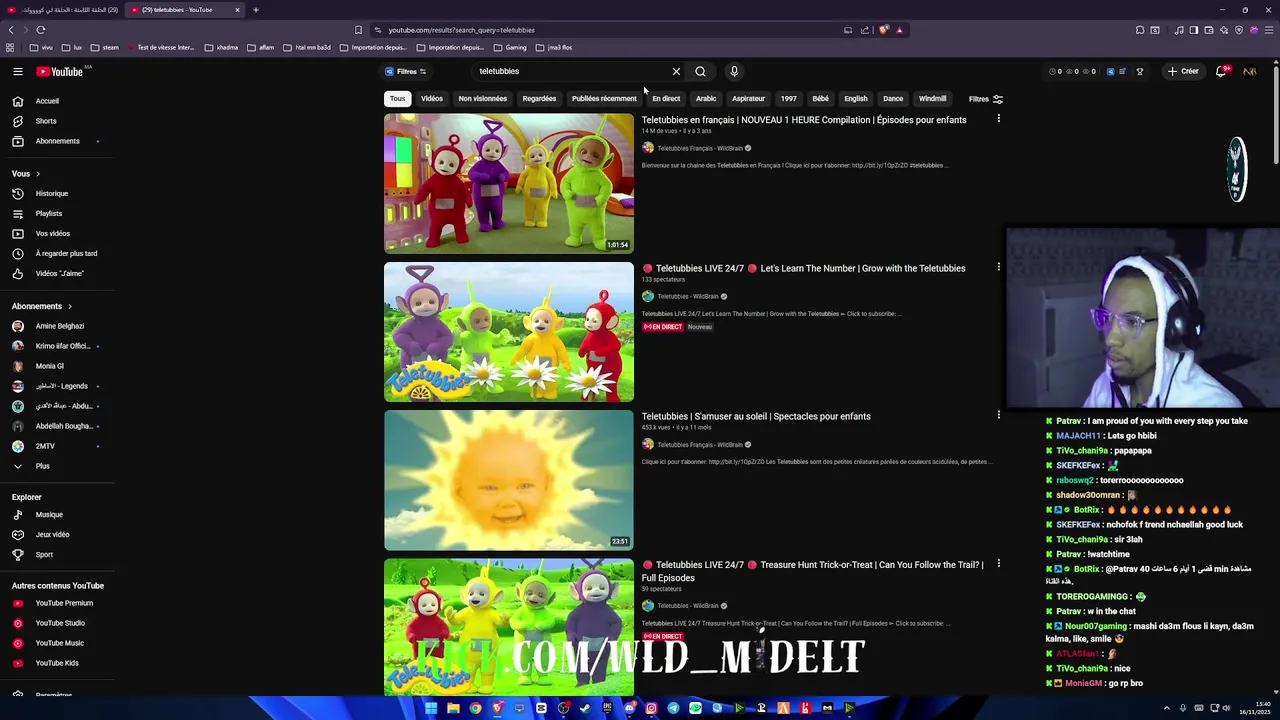Open the search Filtres panel on the right
The width and height of the screenshot is (1280, 720).
[986, 99]
